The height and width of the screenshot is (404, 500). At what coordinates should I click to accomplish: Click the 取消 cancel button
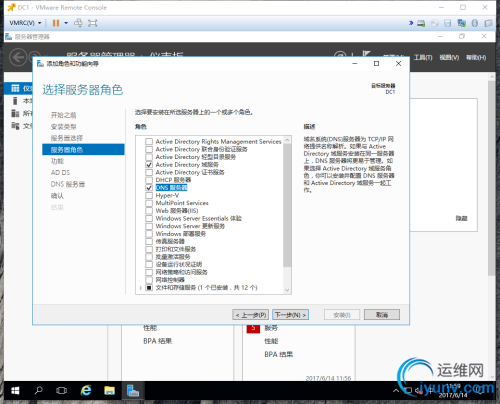[382, 315]
